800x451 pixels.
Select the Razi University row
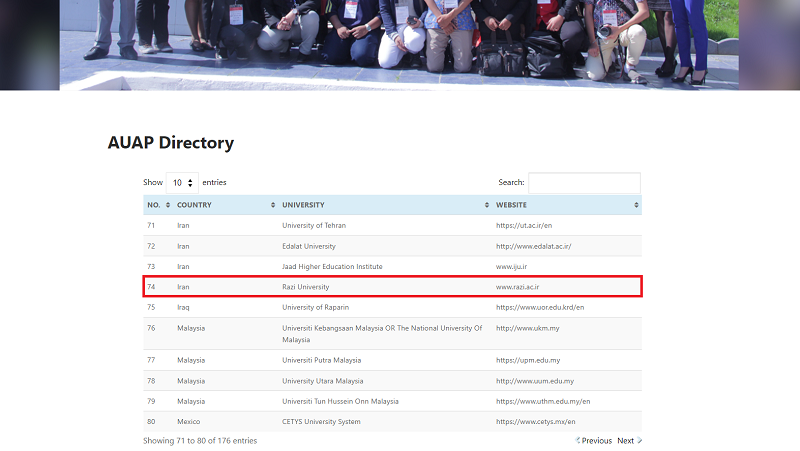[392, 287]
